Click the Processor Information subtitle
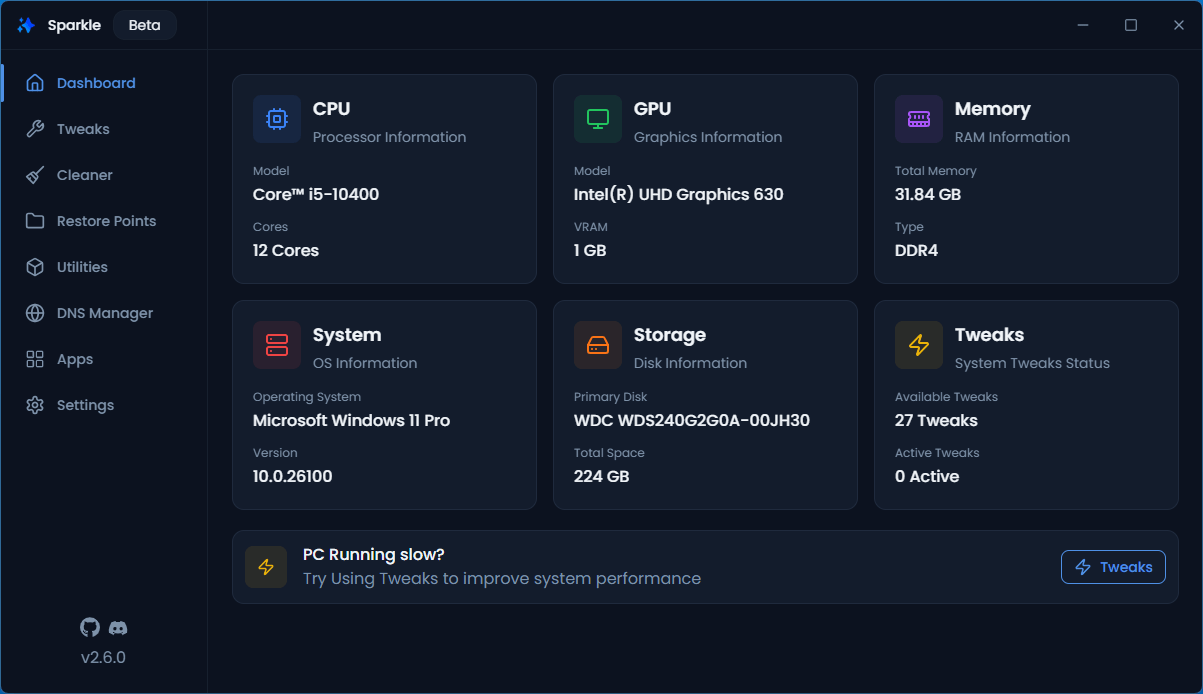This screenshot has width=1203, height=694. 390,137
